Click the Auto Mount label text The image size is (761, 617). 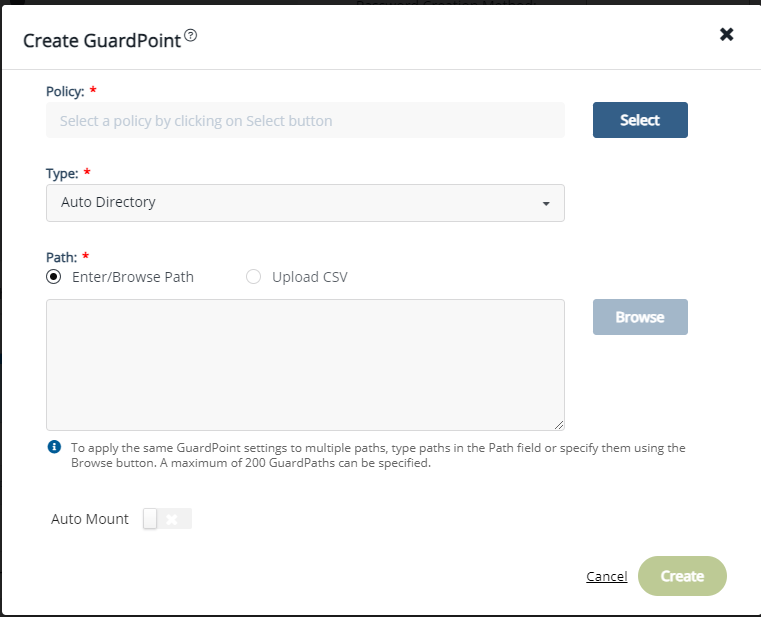90,519
